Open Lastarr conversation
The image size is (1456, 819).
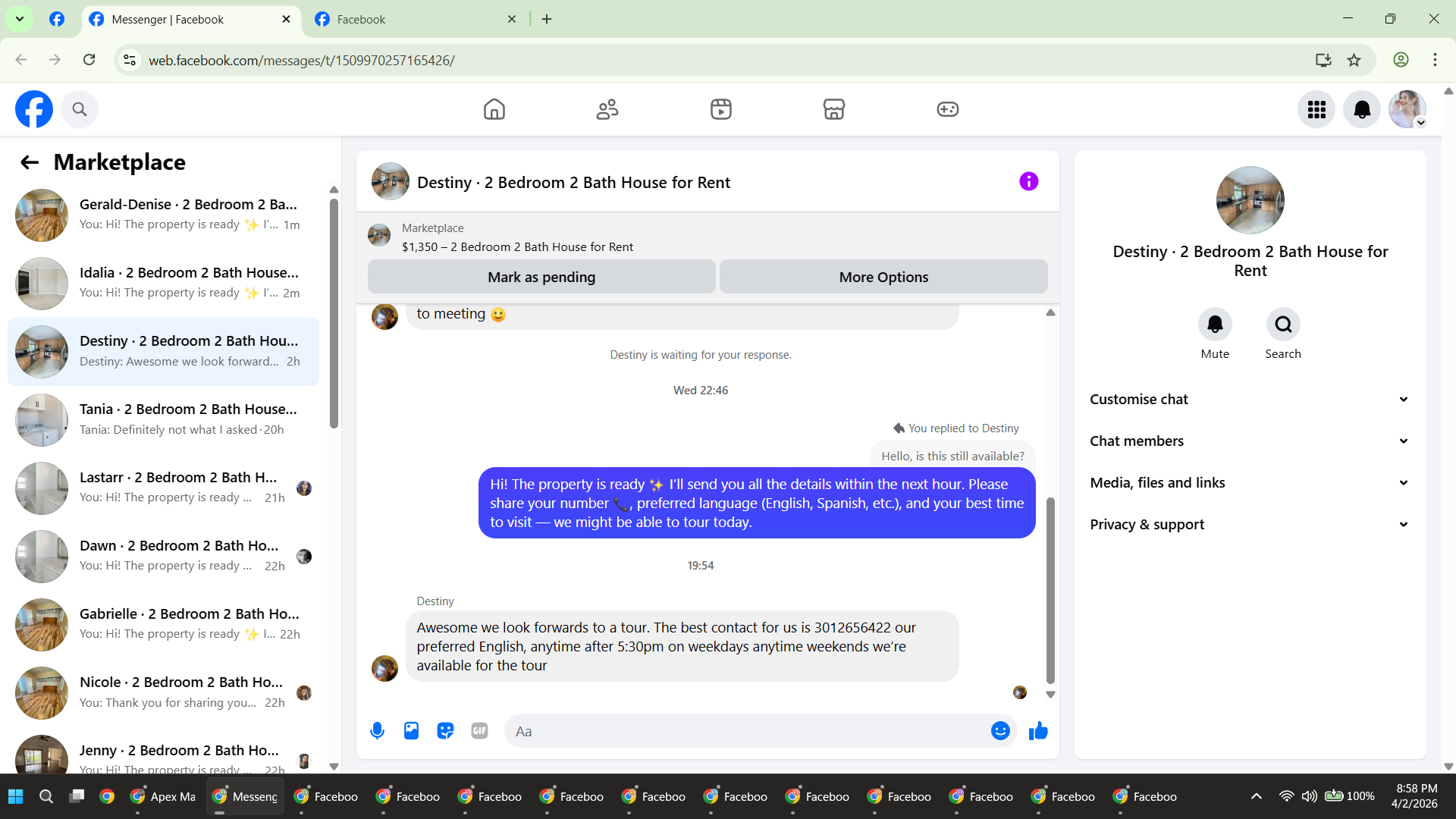(x=163, y=488)
